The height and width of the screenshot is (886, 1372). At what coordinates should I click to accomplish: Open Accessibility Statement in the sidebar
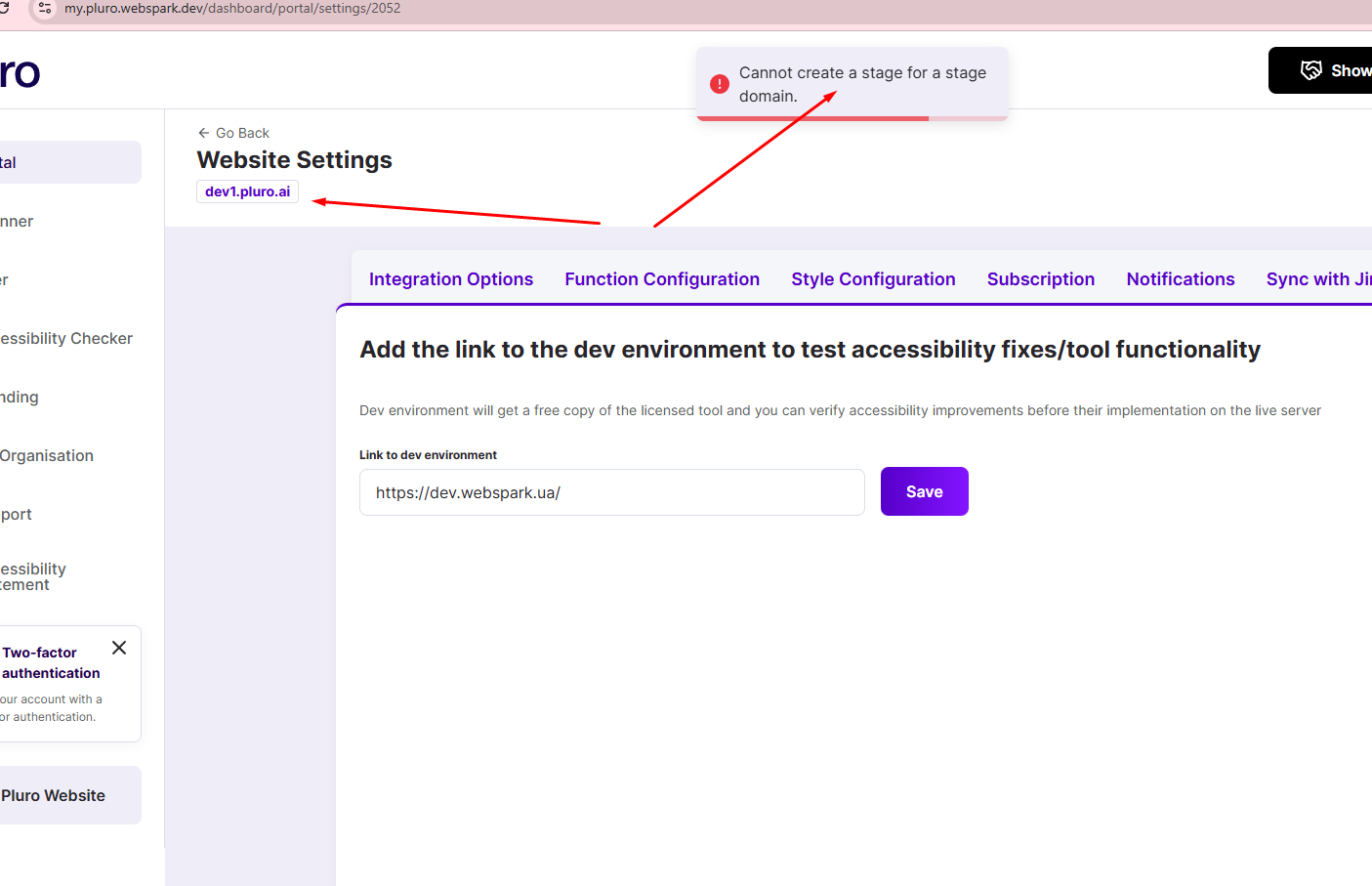(33, 576)
